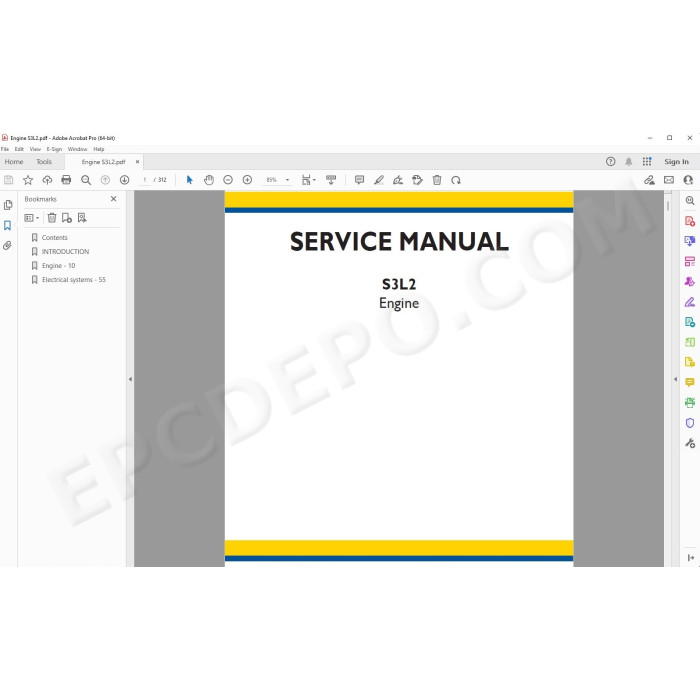Viewport: 700px width, 700px height.
Task: Click the Save file icon
Action: [x=8, y=180]
